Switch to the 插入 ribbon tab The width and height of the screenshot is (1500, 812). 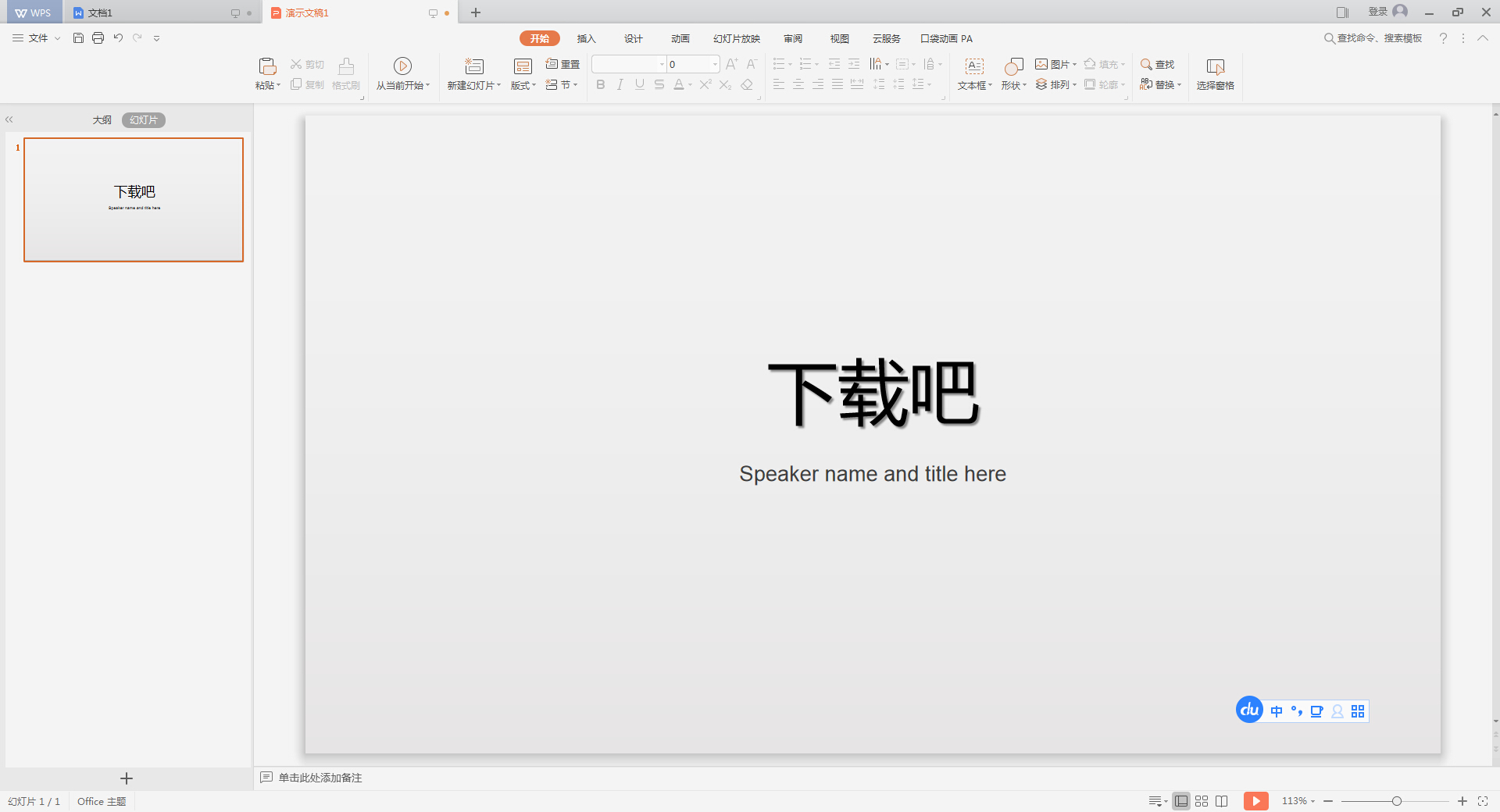[x=586, y=38]
